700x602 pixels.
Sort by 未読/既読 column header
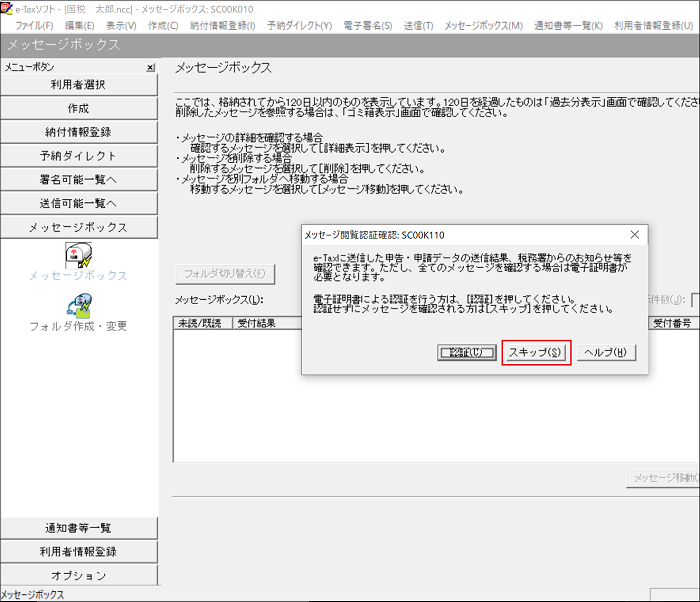[203, 323]
